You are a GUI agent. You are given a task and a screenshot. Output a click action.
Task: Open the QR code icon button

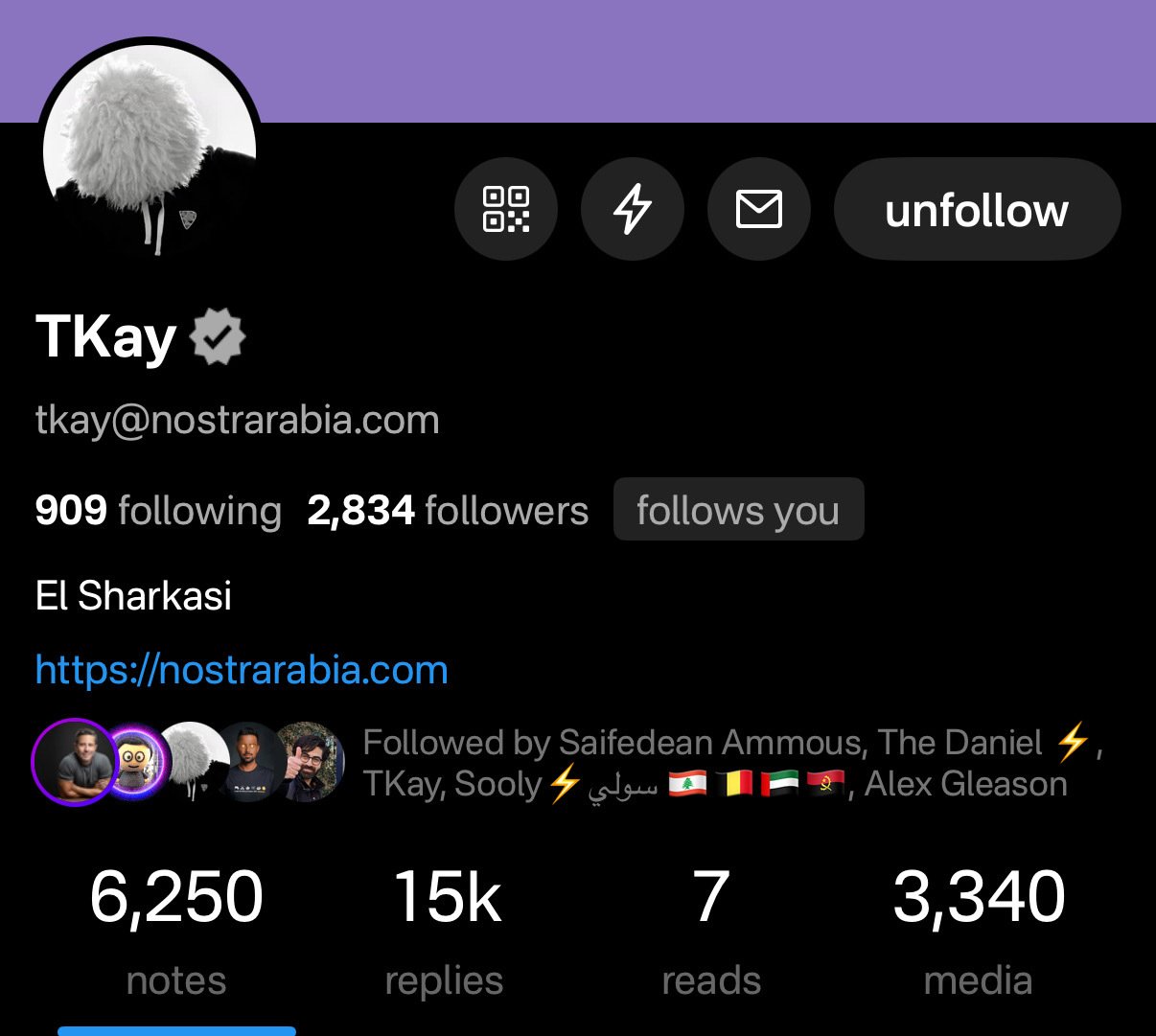(506, 209)
